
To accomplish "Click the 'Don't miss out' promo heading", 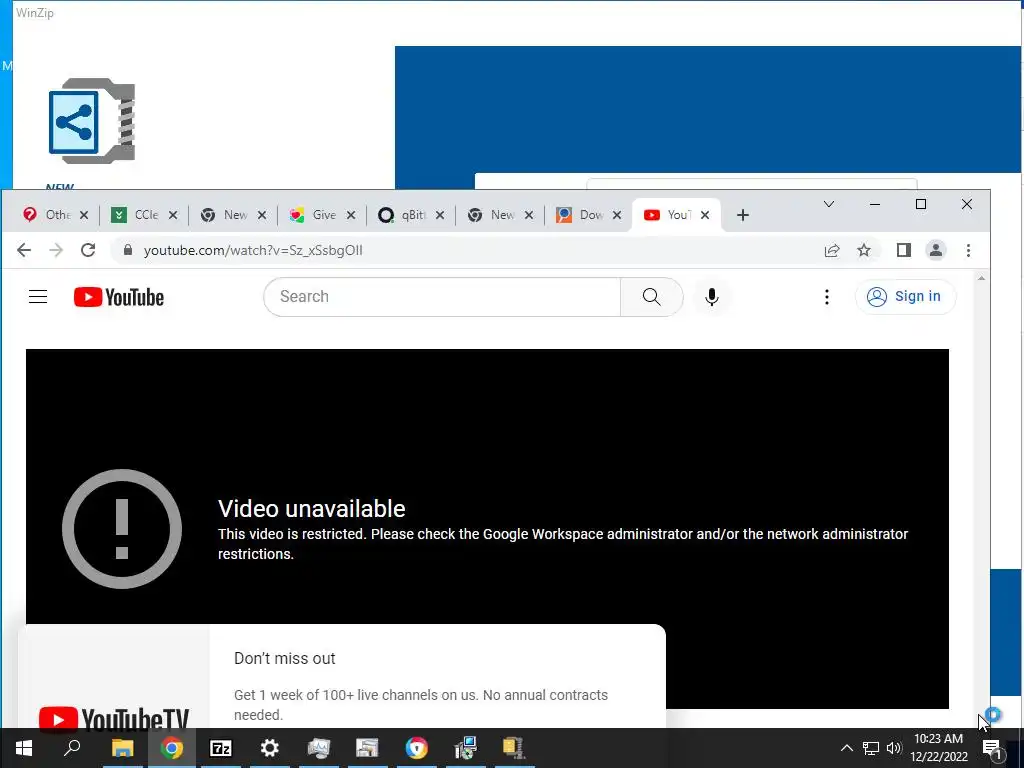I will (x=285, y=658).
